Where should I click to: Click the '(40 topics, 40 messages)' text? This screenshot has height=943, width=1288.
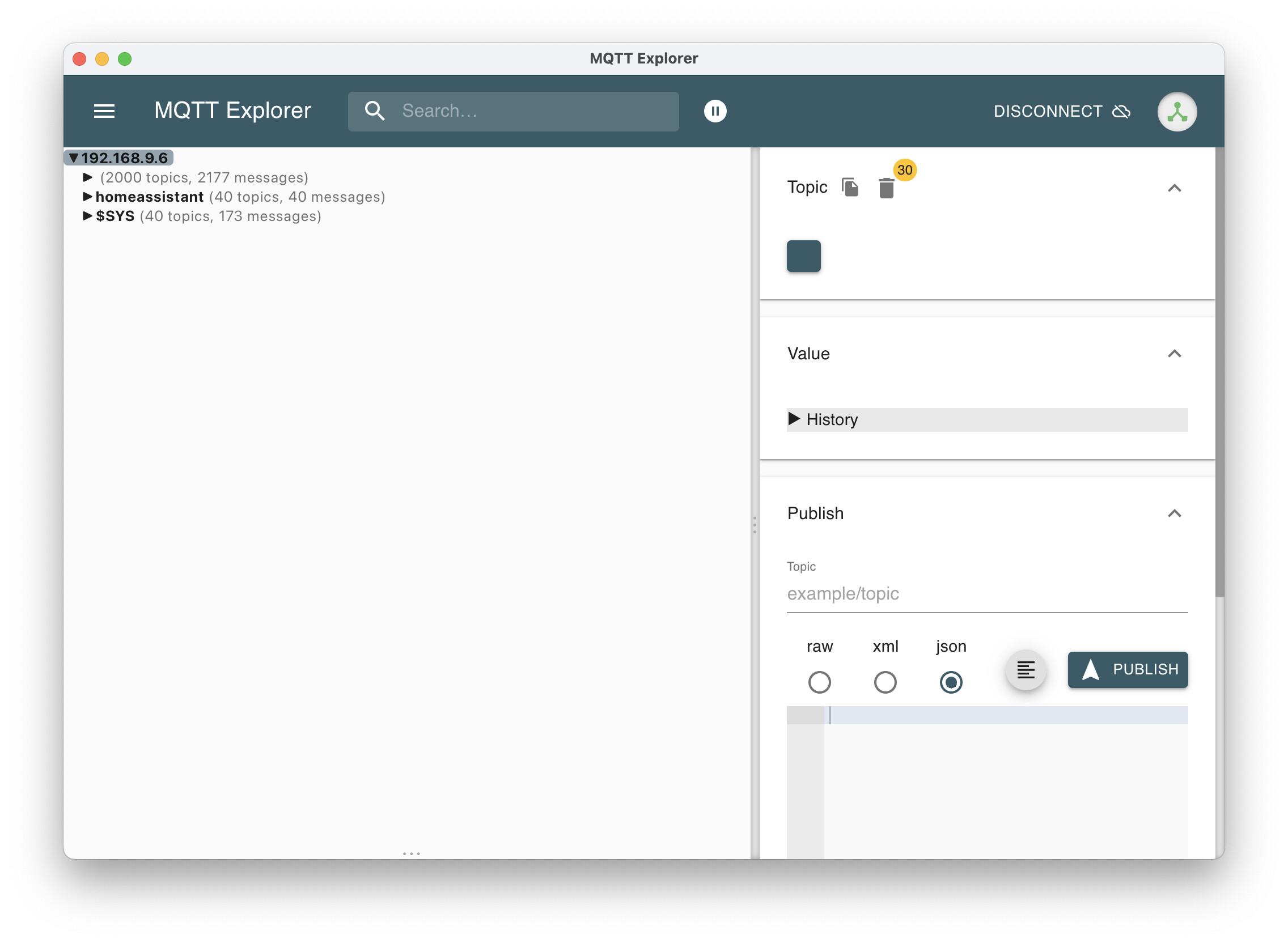(297, 197)
